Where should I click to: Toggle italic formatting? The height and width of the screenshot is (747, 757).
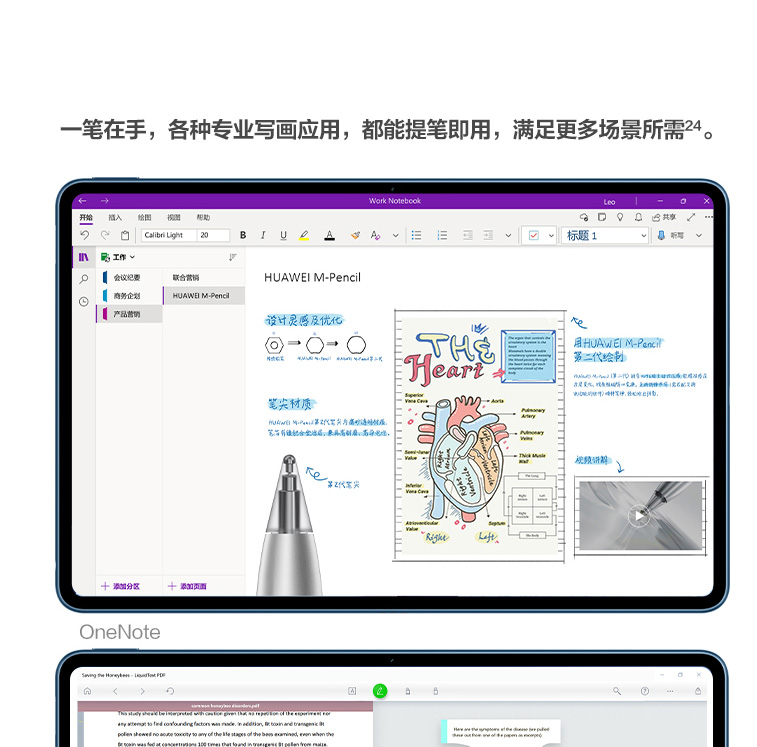(263, 235)
